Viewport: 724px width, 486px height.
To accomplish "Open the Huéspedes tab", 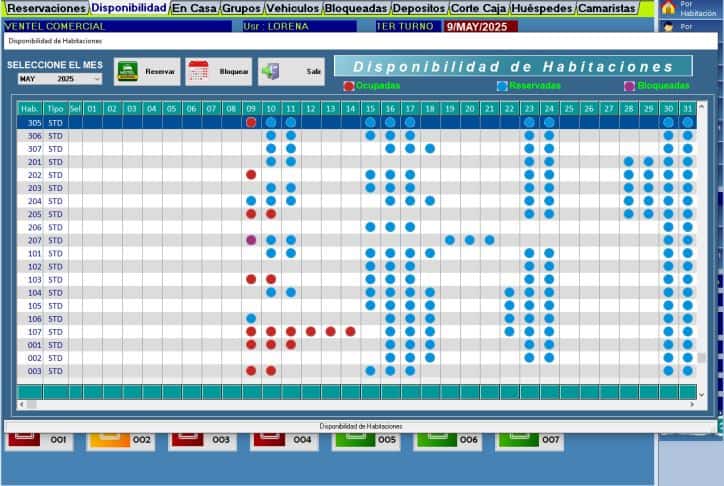I will tap(542, 8).
